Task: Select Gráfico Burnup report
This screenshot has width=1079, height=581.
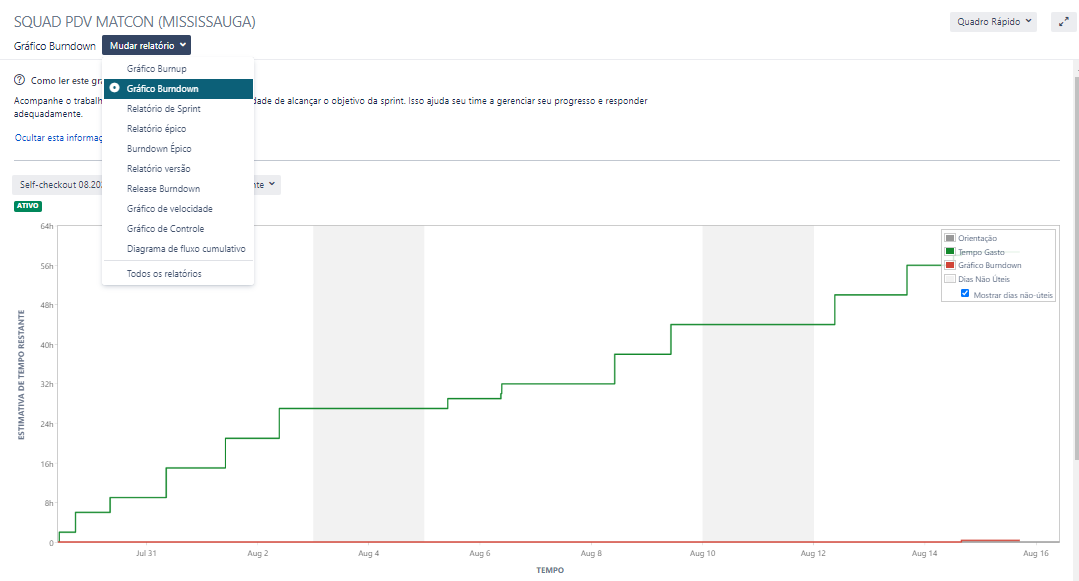Action: [x=157, y=68]
